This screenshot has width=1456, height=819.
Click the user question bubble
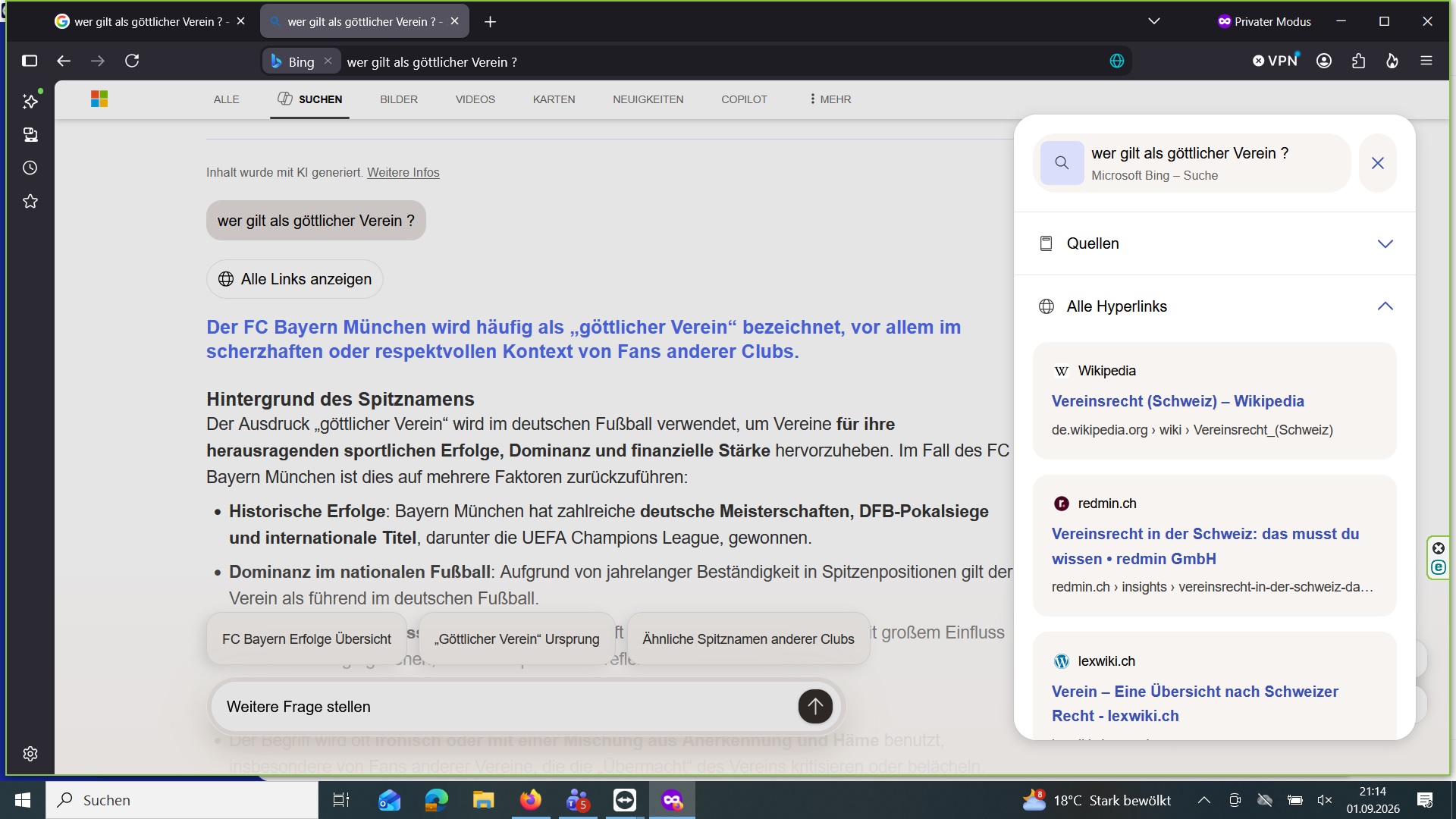[x=315, y=221]
